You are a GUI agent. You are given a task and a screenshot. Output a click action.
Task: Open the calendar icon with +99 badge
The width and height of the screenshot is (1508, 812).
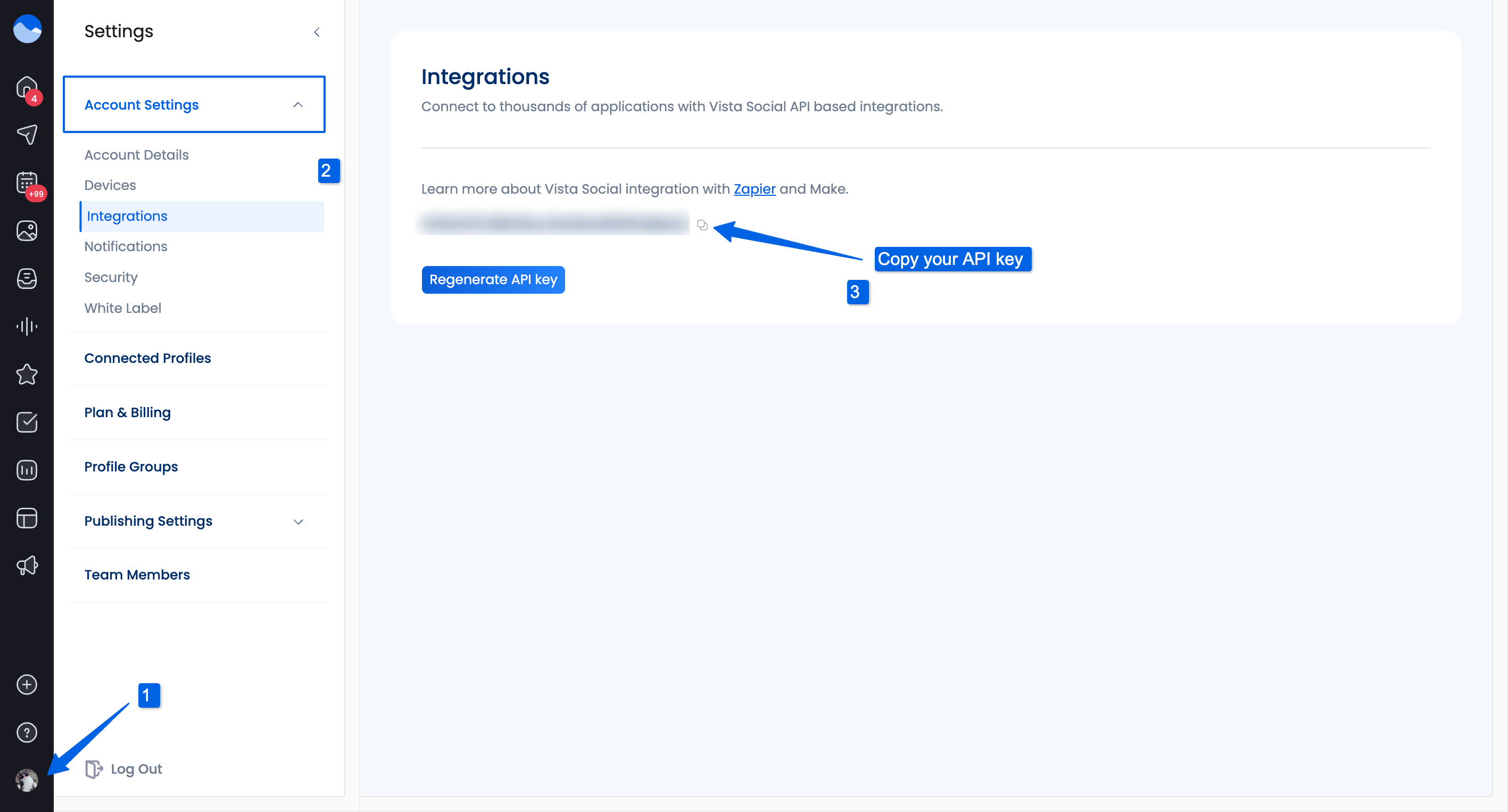(x=27, y=183)
